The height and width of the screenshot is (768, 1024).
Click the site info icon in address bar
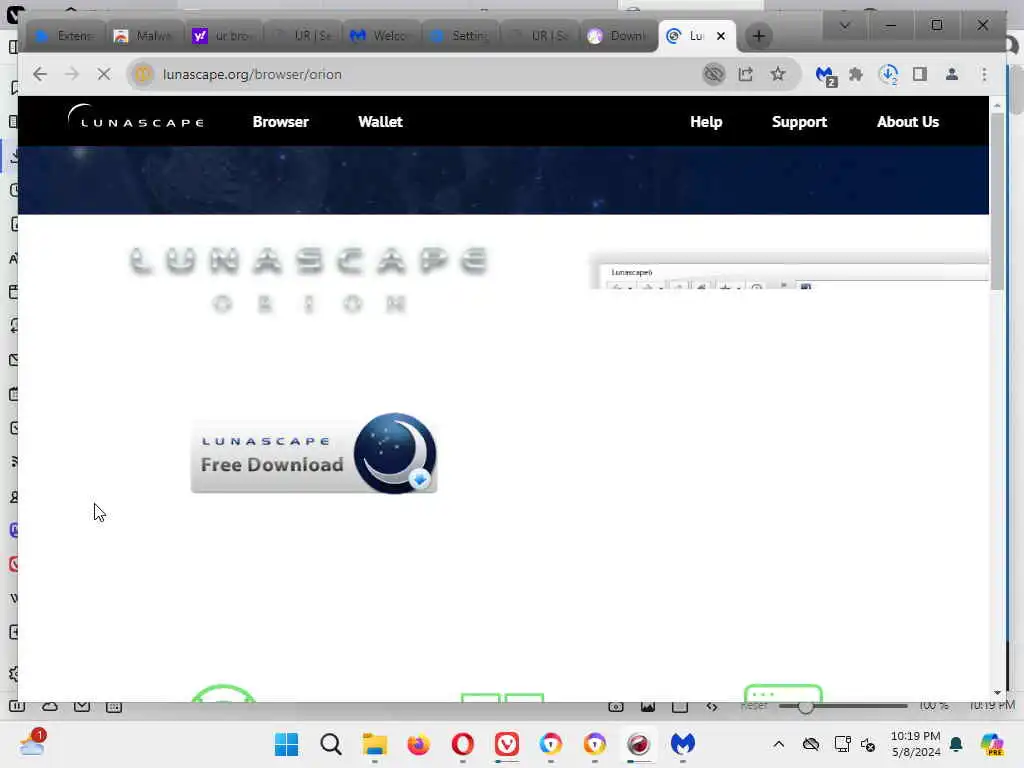click(143, 74)
